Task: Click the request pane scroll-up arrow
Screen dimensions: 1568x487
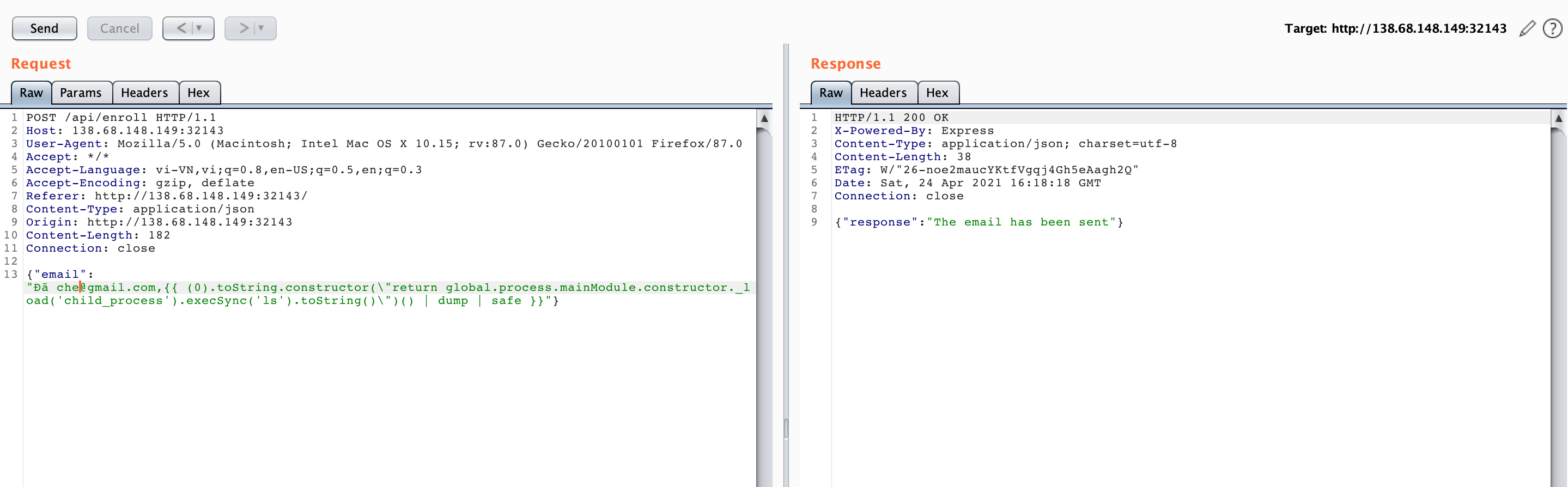Action: coord(764,119)
